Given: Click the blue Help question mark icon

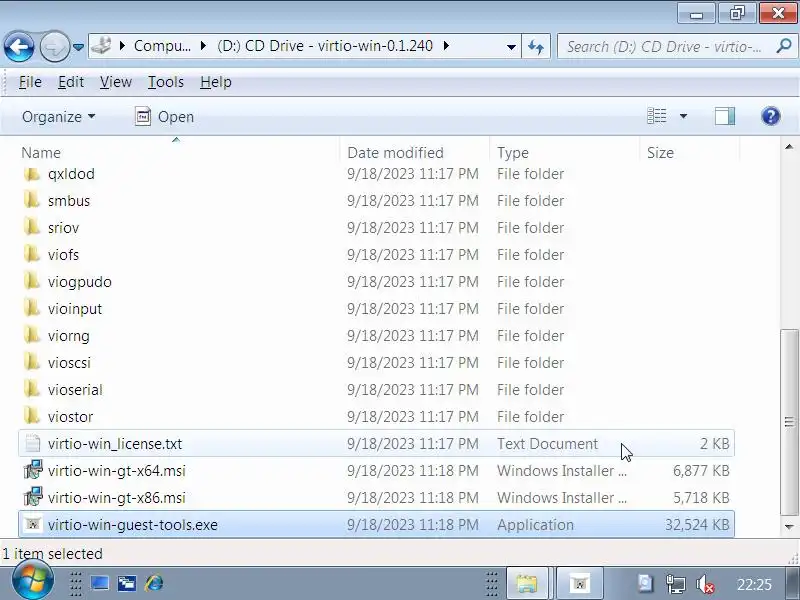Looking at the screenshot, I should [770, 116].
